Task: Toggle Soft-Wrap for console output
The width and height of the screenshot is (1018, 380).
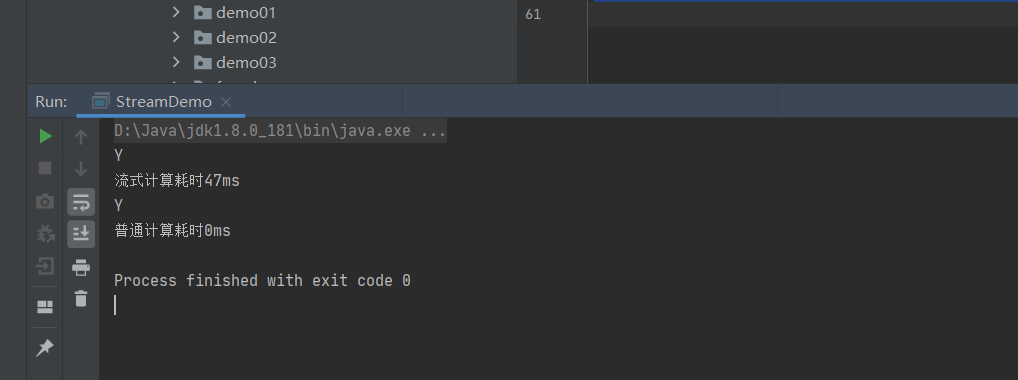Action: click(81, 202)
